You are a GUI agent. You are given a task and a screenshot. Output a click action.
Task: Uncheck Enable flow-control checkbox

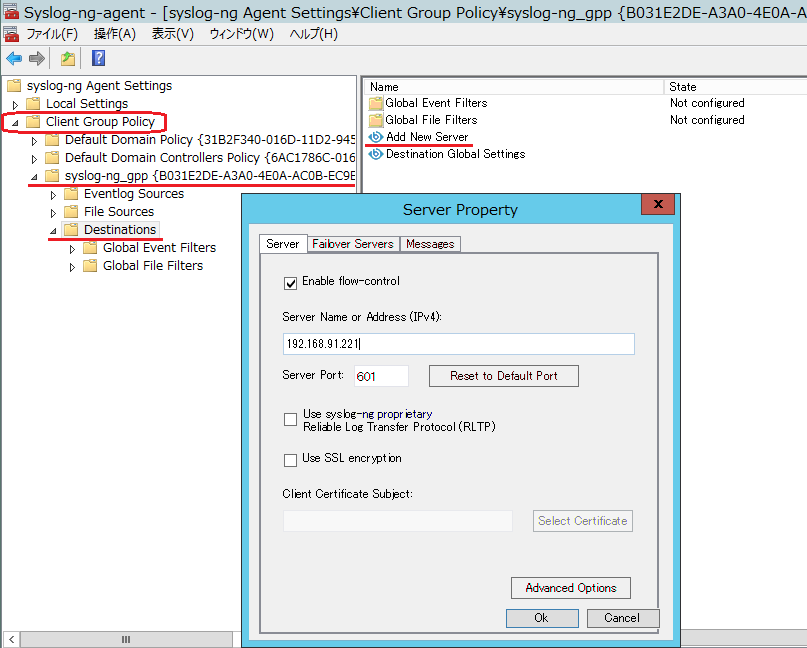290,283
